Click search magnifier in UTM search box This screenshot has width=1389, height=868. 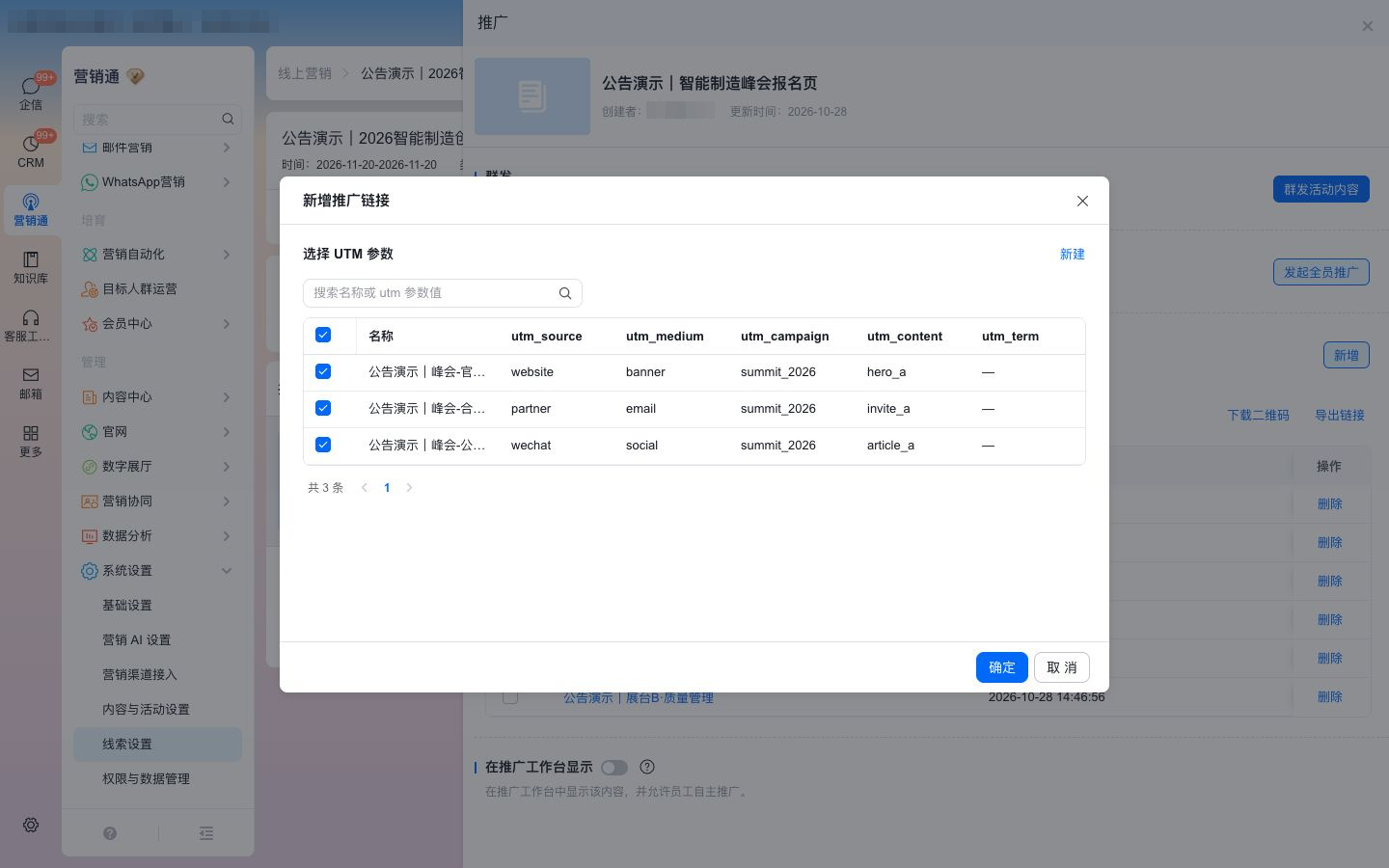(x=565, y=293)
